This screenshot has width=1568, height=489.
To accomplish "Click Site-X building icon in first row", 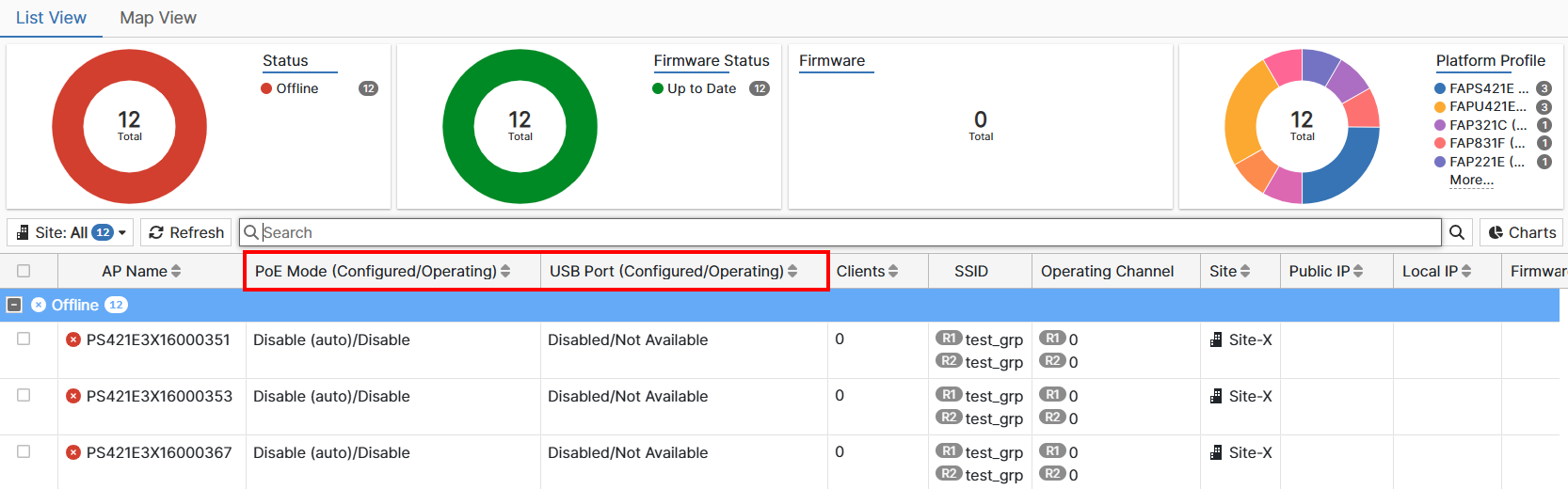I will pos(1216,339).
